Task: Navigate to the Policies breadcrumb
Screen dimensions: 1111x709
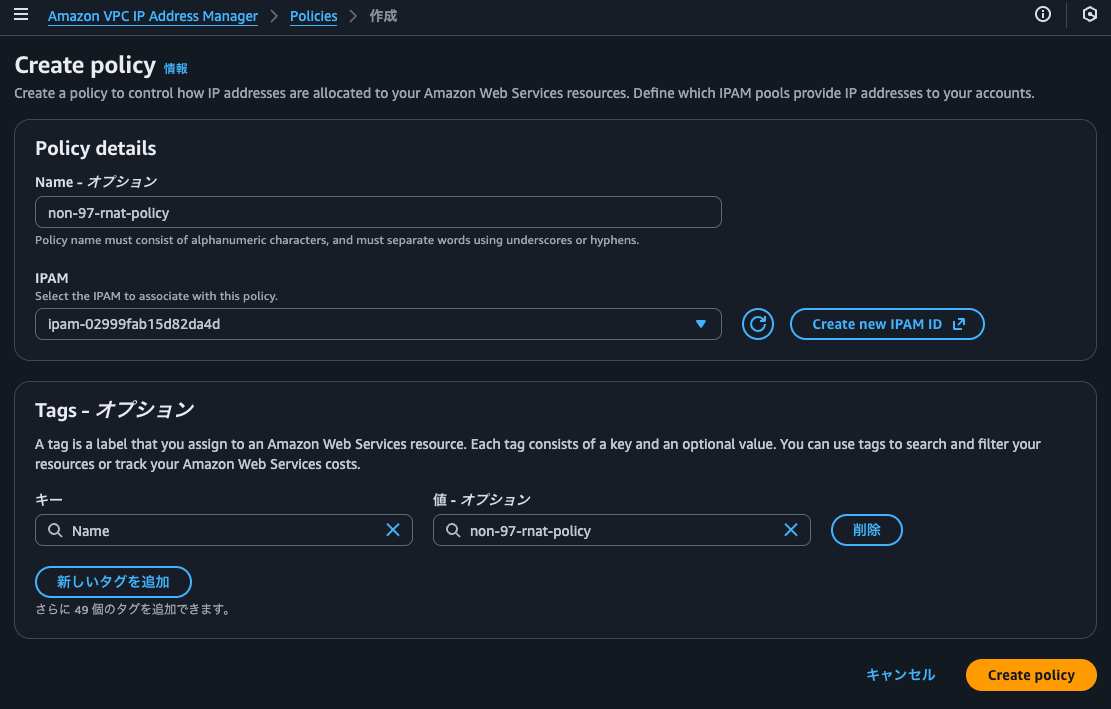Action: (313, 16)
